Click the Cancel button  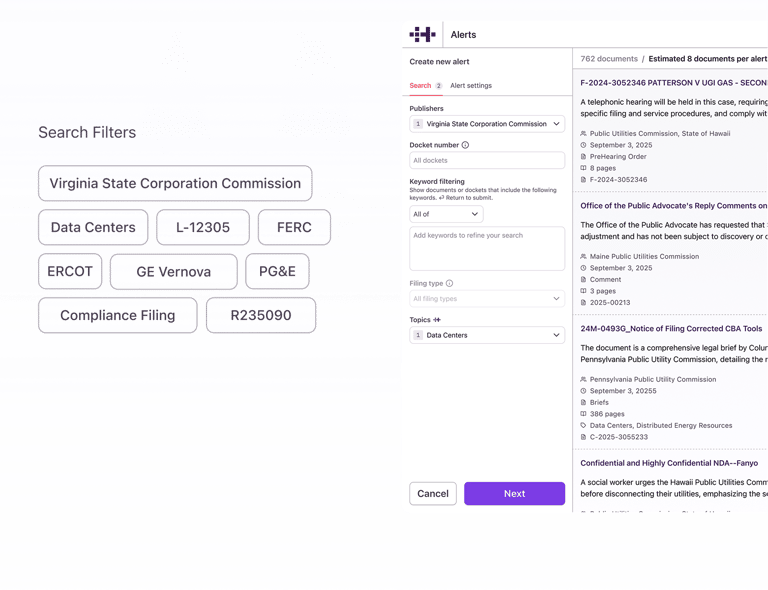tap(433, 493)
